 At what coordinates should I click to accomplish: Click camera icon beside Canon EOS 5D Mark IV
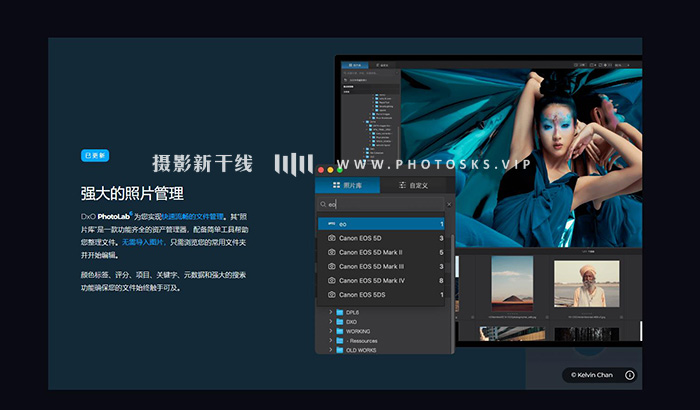coord(332,280)
